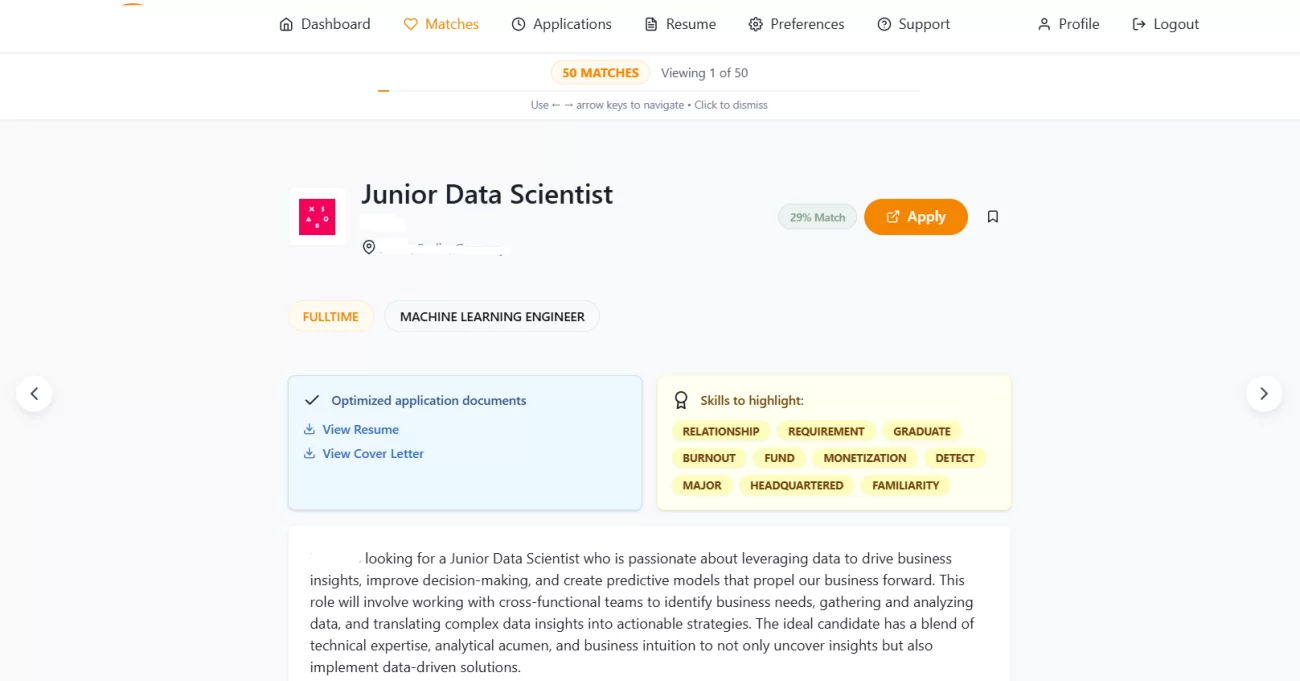This screenshot has height=681, width=1300.
Task: Go to previous match with left chevron
Action: pos(34,393)
